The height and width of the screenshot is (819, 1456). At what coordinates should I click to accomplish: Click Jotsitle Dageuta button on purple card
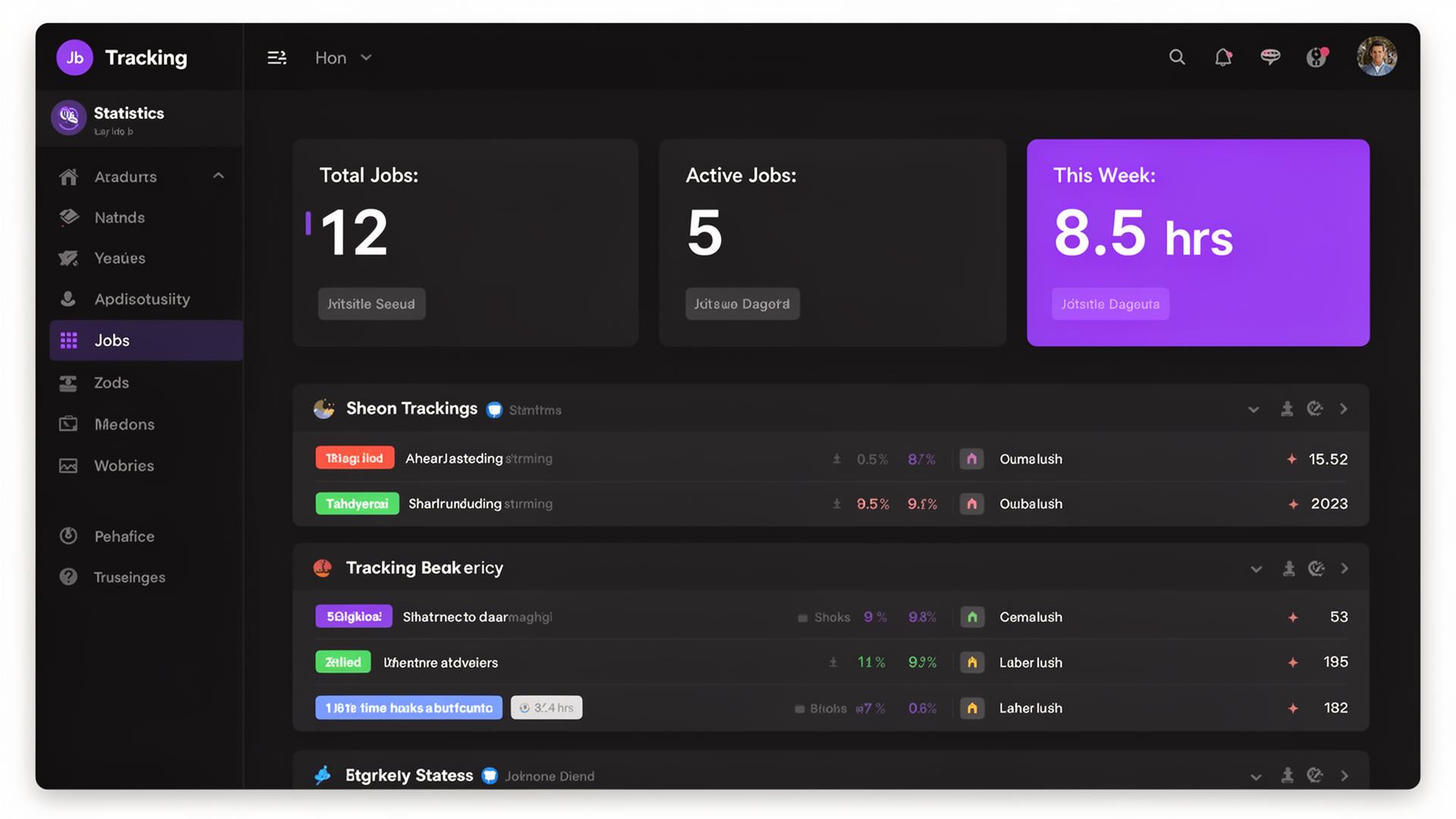pyautogui.click(x=1110, y=304)
